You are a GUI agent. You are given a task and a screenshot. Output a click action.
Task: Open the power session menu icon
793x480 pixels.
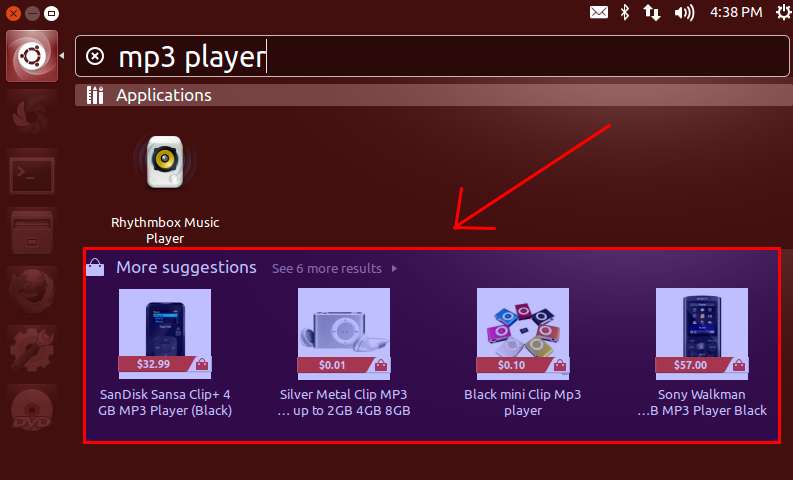tap(784, 12)
